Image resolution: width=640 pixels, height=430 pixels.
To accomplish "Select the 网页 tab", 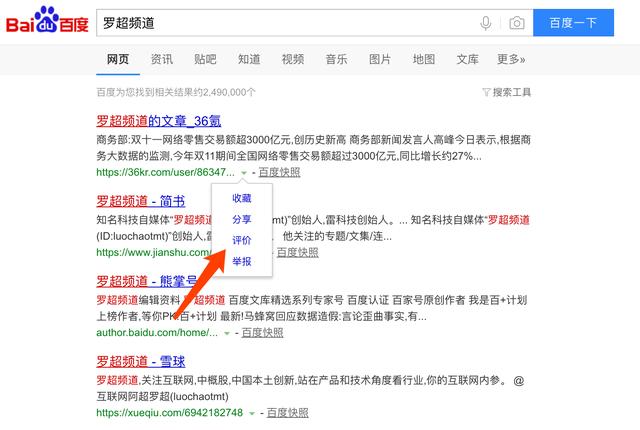I will tap(118, 60).
